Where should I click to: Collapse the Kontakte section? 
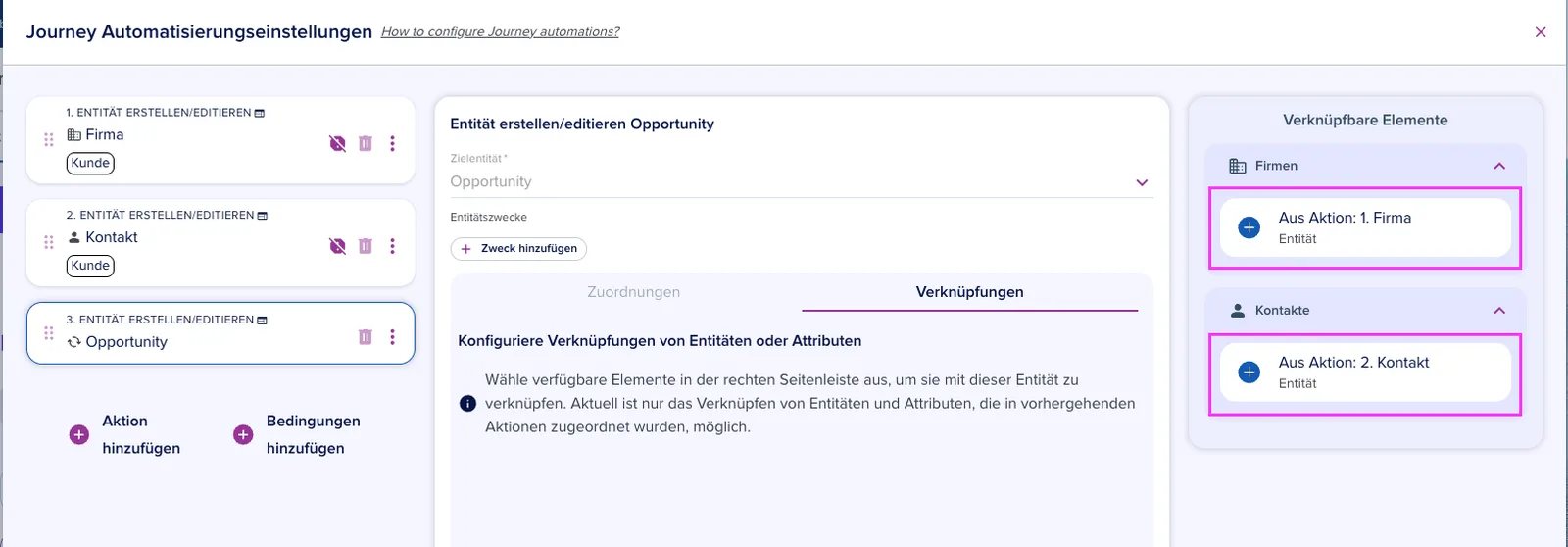click(x=1499, y=311)
